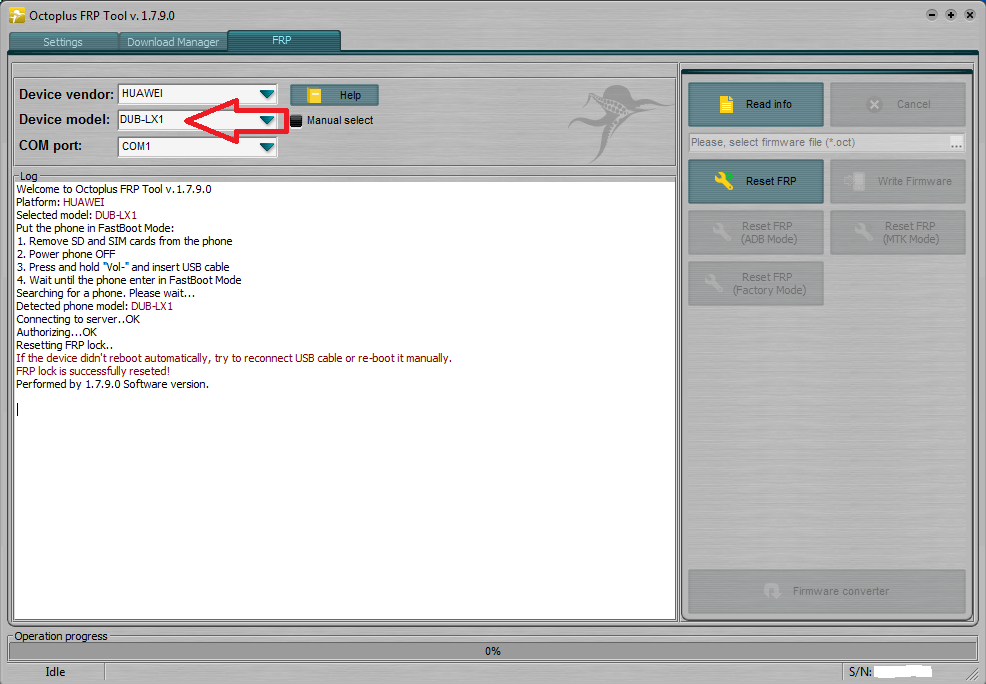The image size is (986, 684).
Task: Expand the Device vendor dropdown arrow
Action: click(x=267, y=94)
